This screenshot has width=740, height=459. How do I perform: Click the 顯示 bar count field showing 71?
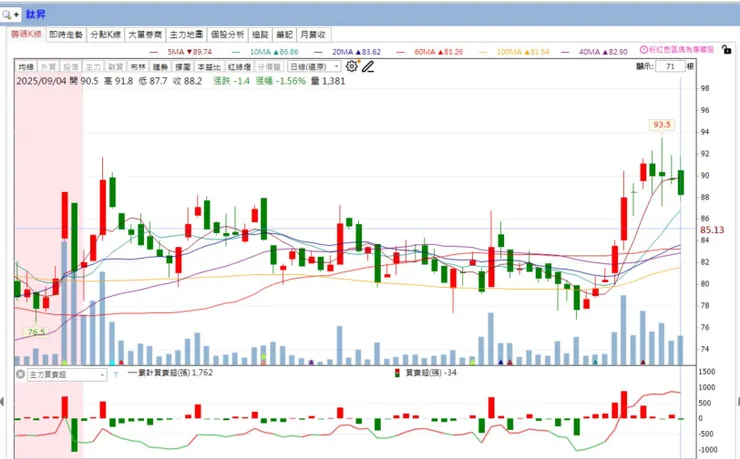click(x=670, y=66)
